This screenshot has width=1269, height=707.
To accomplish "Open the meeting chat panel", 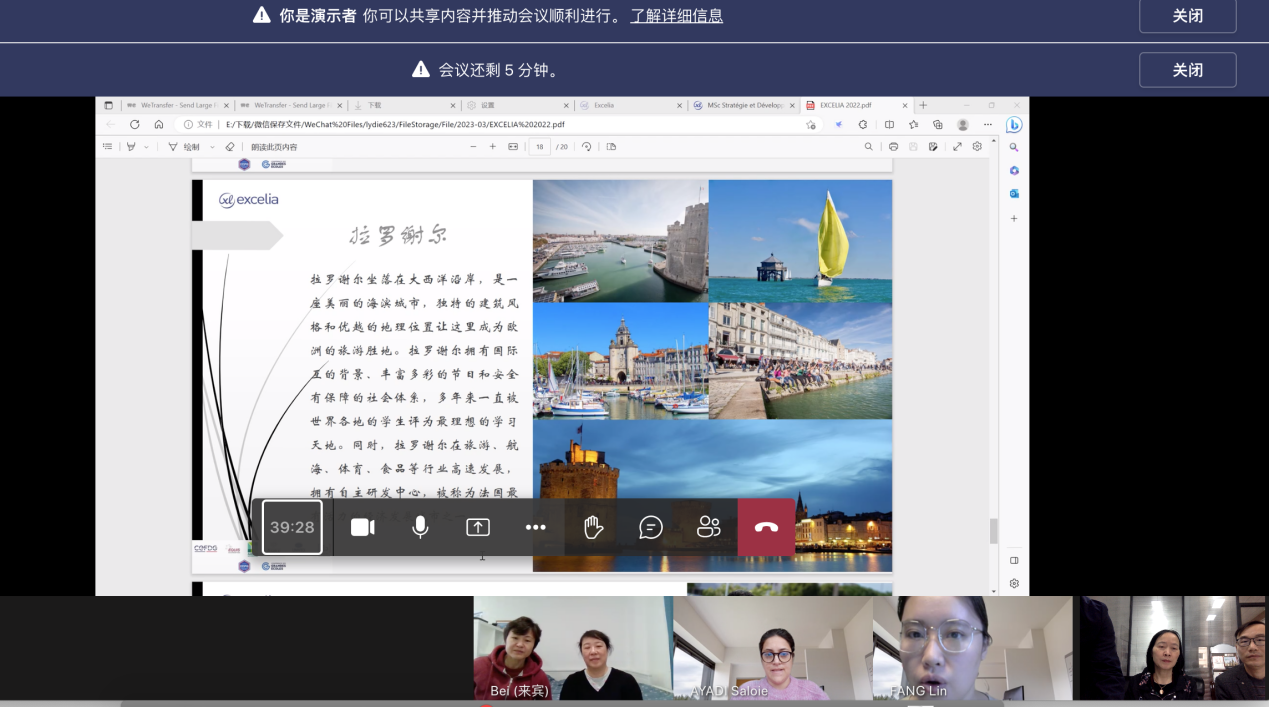I will 651,527.
